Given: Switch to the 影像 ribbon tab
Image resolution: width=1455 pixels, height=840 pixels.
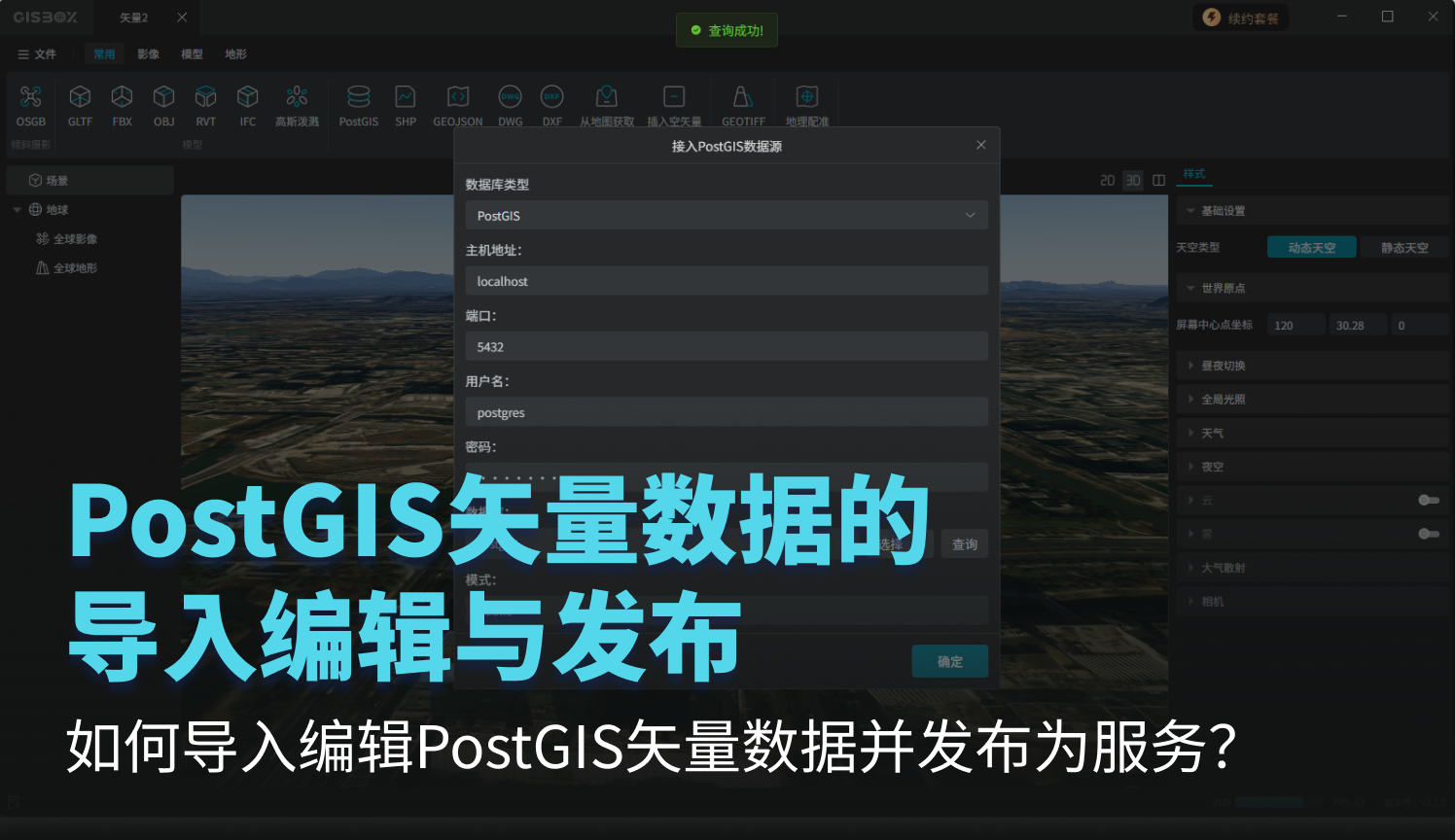Looking at the screenshot, I should [148, 54].
